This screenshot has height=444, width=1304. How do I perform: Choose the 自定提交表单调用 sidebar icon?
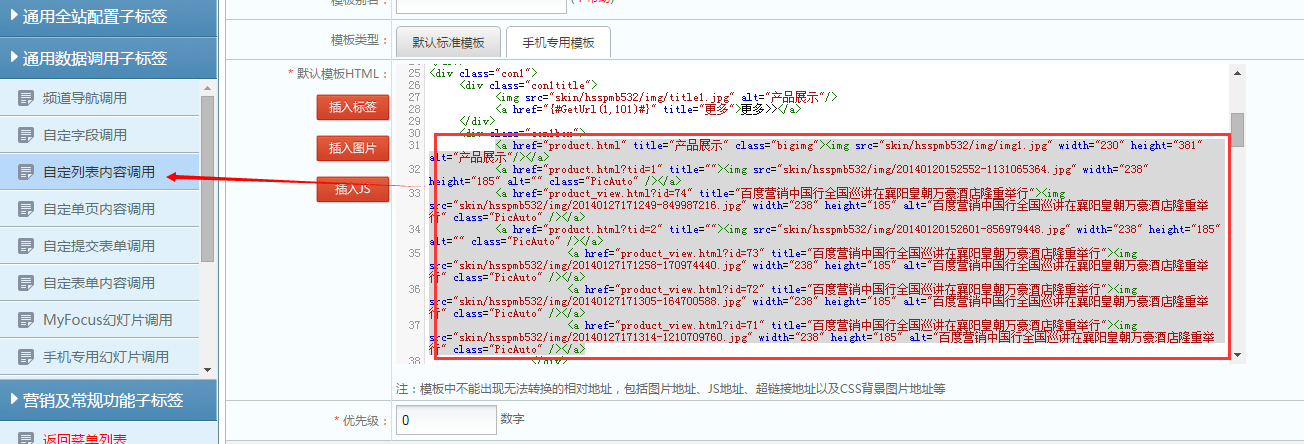[26, 246]
